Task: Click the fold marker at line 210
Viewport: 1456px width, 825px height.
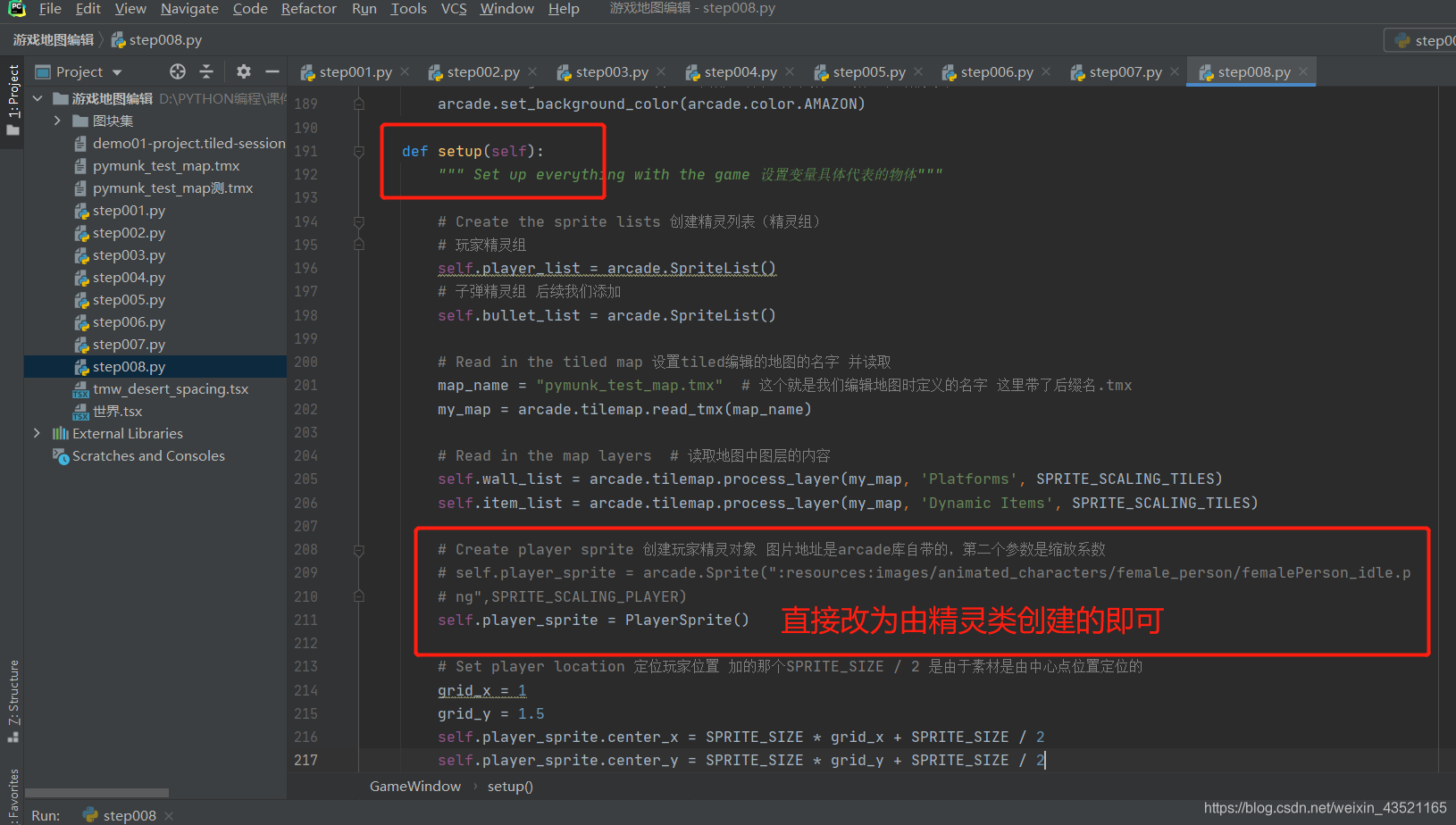Action: [x=359, y=596]
